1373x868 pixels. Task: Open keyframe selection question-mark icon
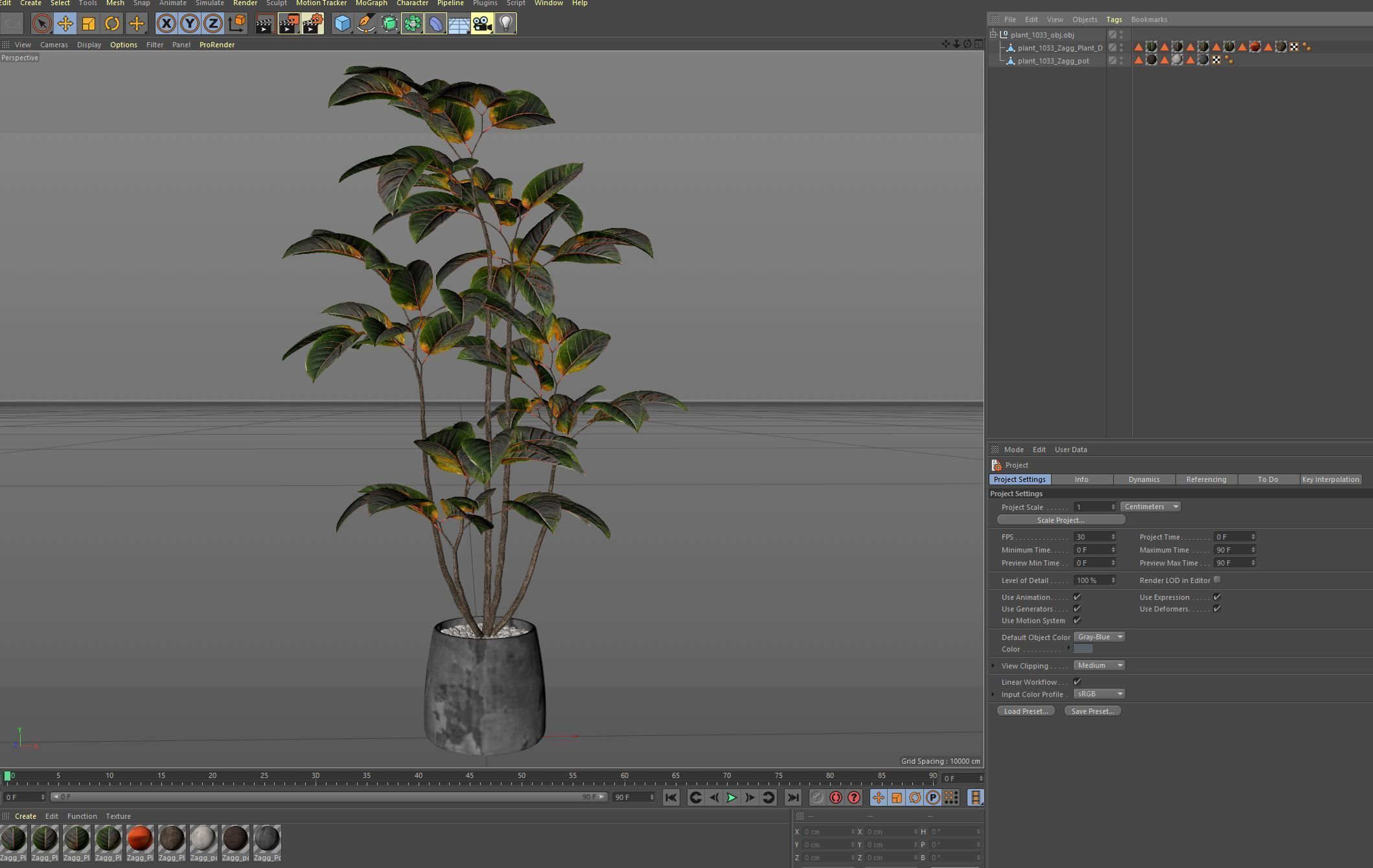[x=854, y=797]
